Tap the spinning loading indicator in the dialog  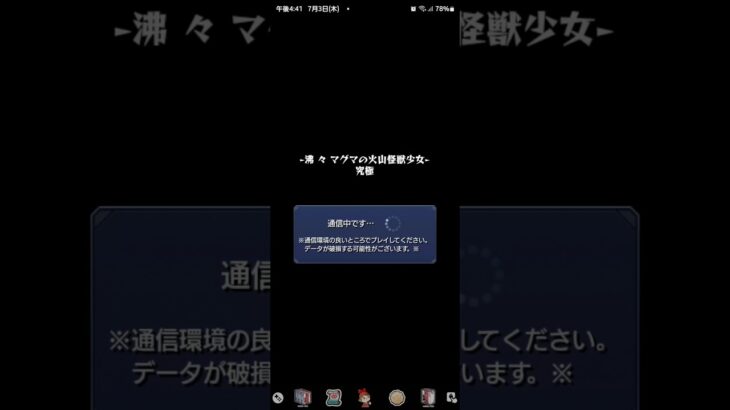tap(392, 224)
